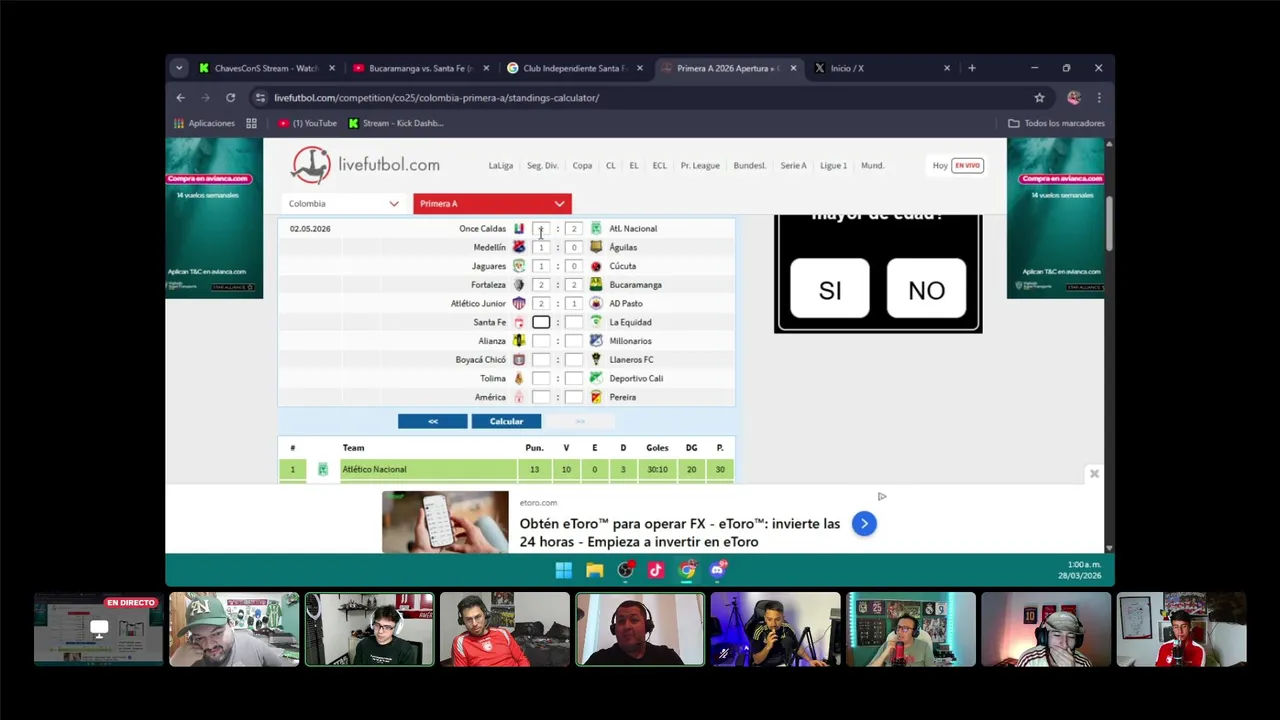Close the Primera A 2026 Apertura tab
This screenshot has width=1280, height=720.
pyautogui.click(x=793, y=68)
